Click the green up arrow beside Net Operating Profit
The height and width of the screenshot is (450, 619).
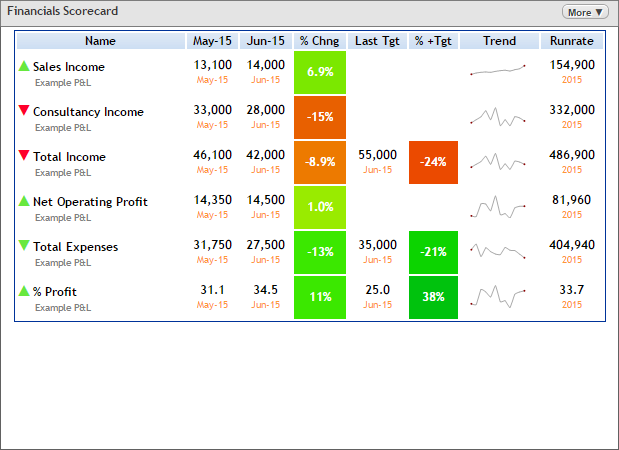tap(24, 201)
